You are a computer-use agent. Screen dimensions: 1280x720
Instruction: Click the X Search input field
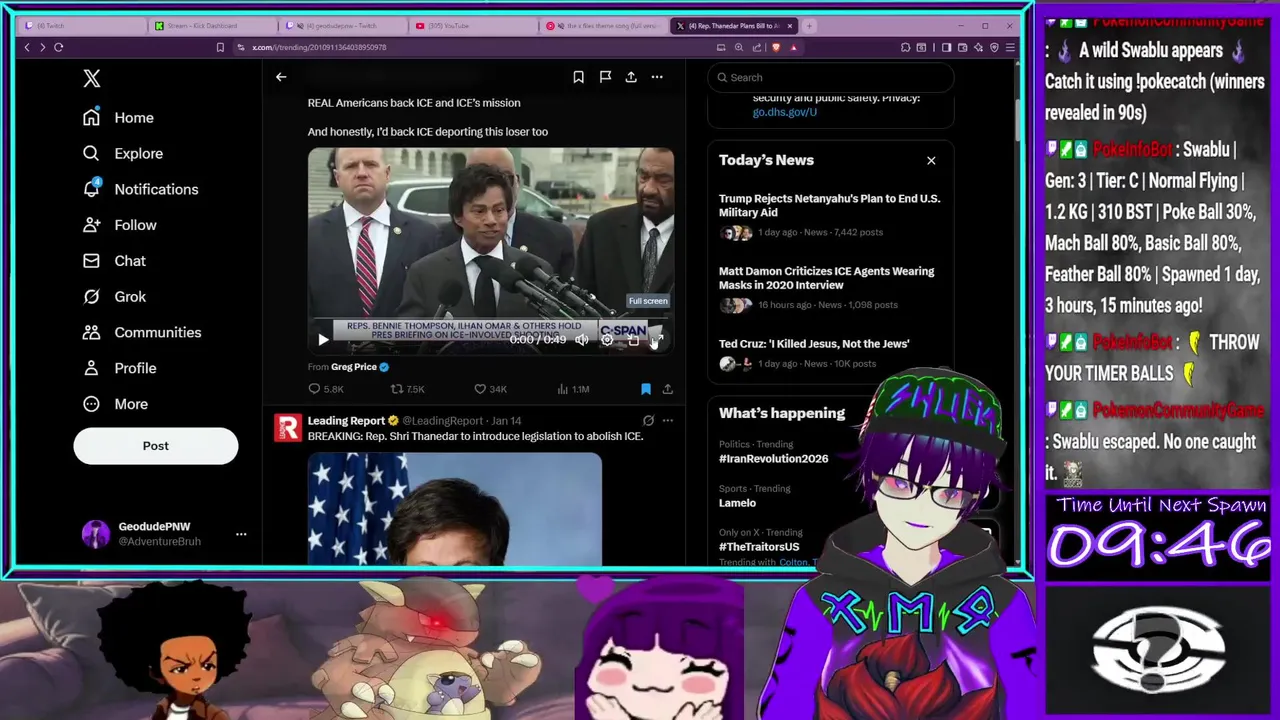tap(830, 77)
